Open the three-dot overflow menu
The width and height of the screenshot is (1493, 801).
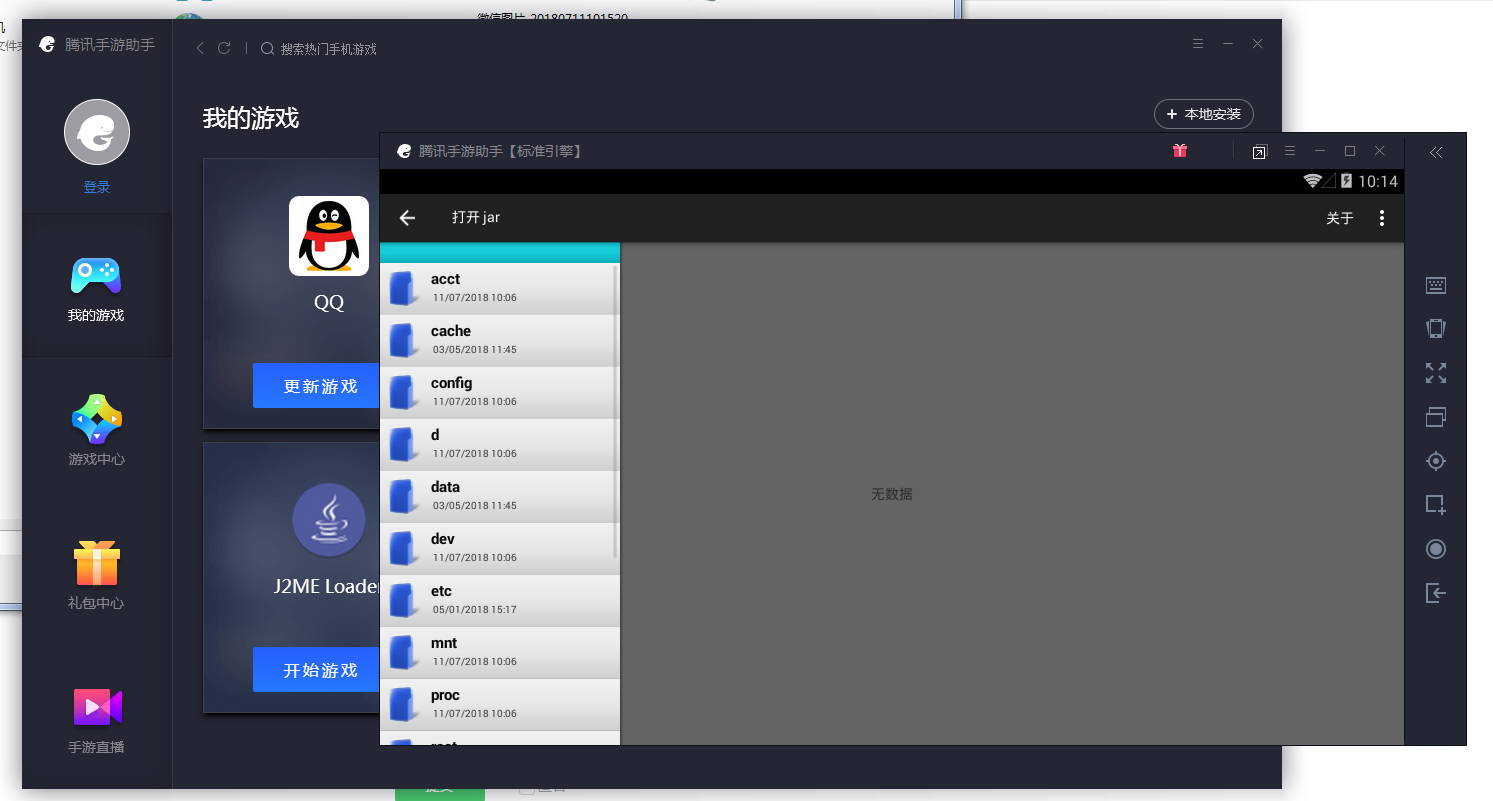(x=1381, y=218)
